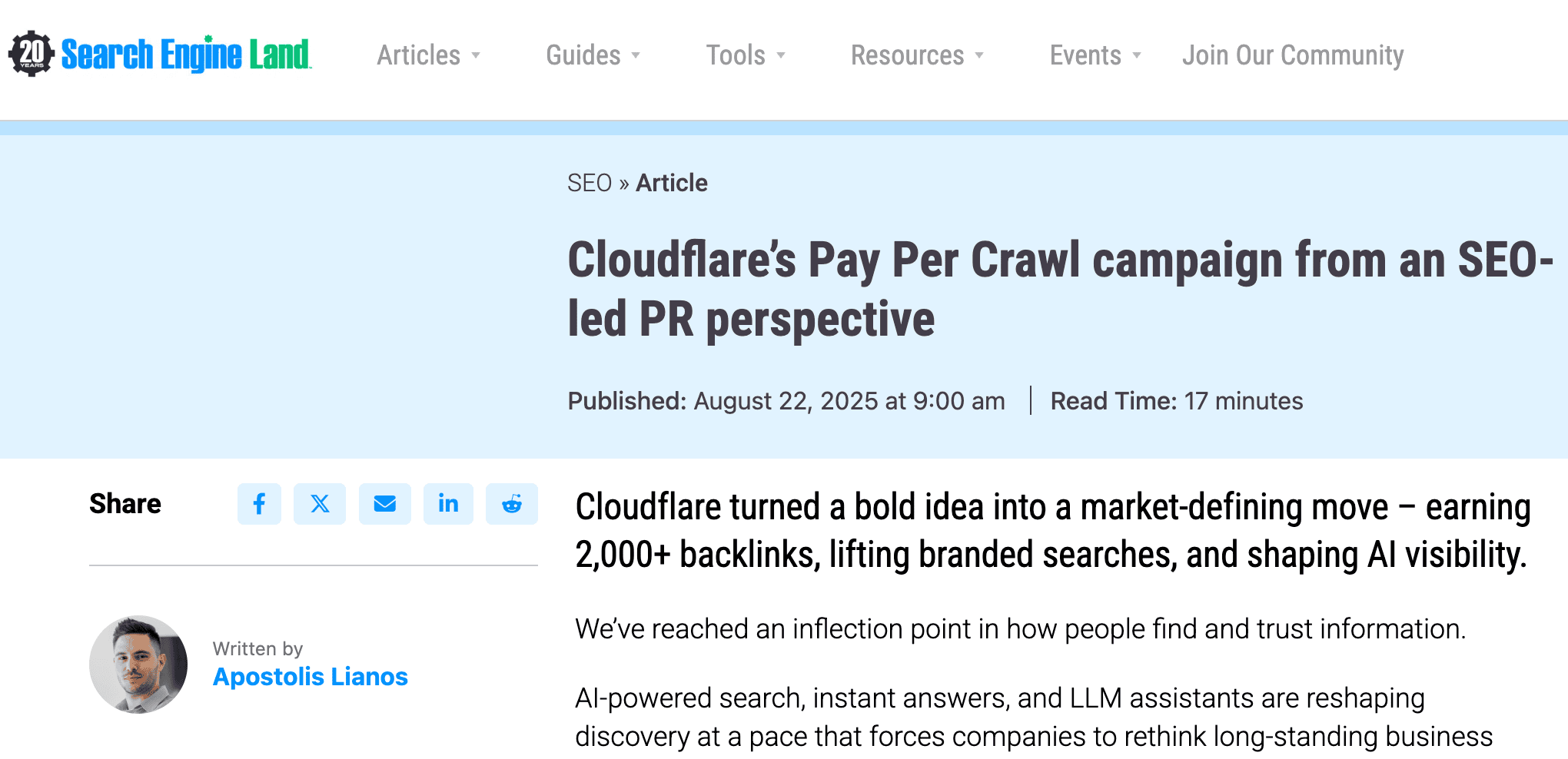Screen dimensions: 1568x759
Task: Share article on LinkedIn
Action: pyautogui.click(x=448, y=504)
